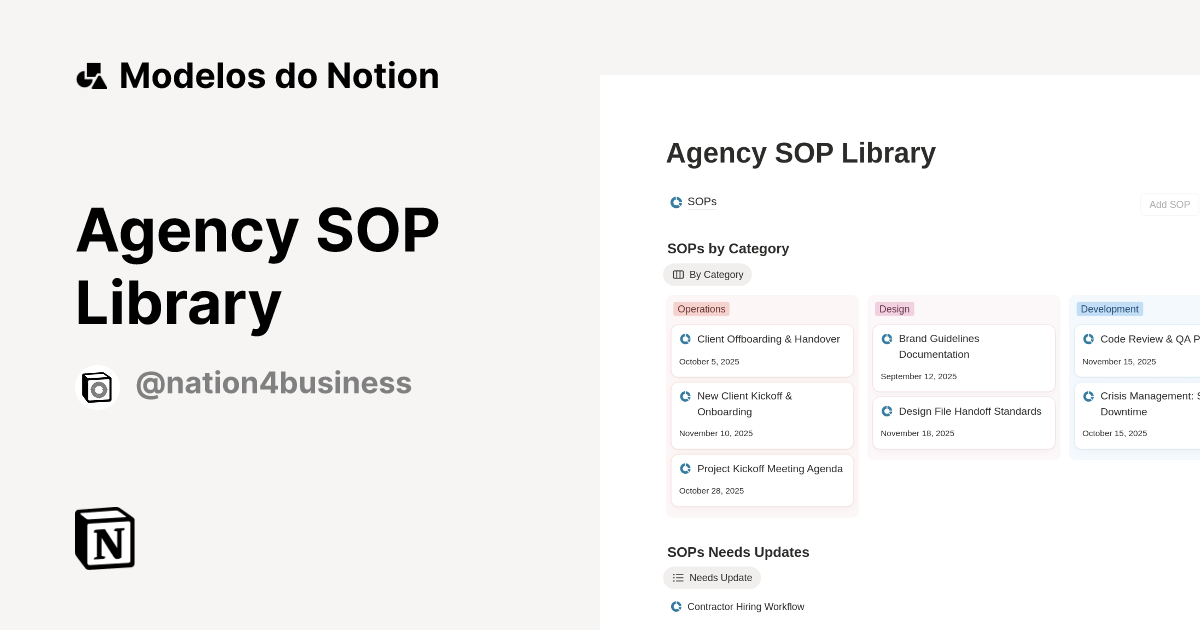Switch to the By Category view
Viewport: 1200px width, 630px height.
coord(707,274)
